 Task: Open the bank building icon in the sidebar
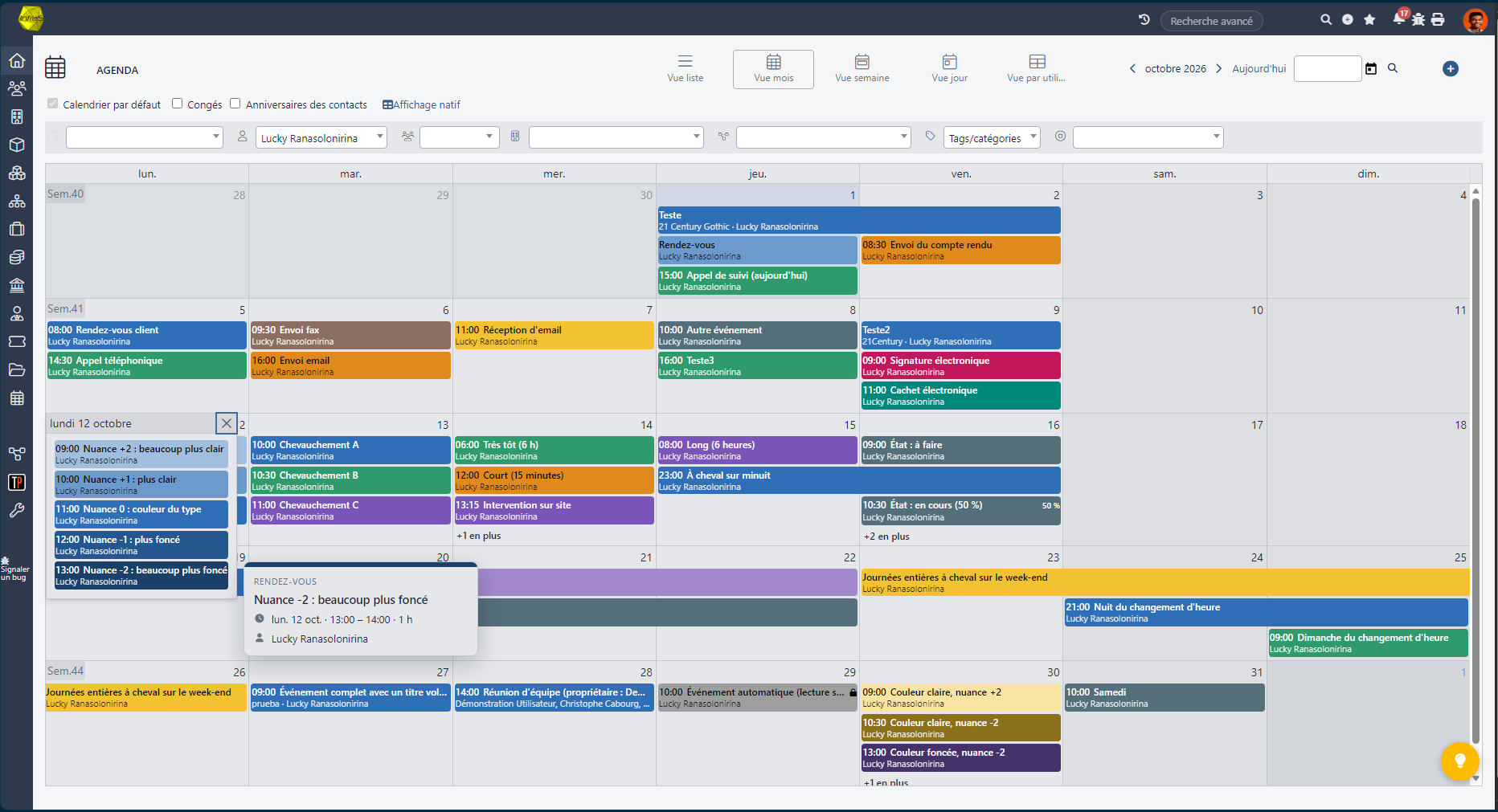[x=17, y=285]
